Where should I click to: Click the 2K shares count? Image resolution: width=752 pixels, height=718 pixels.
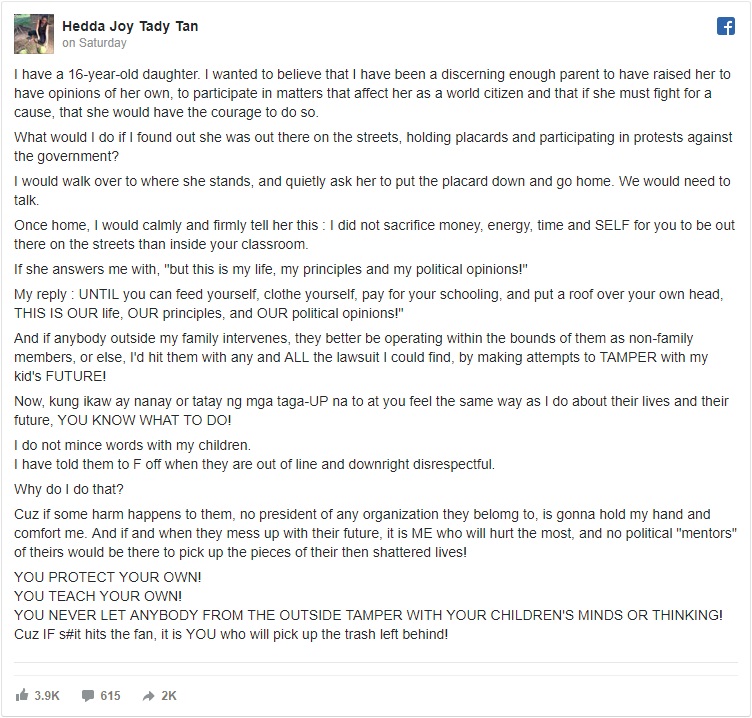pyautogui.click(x=168, y=694)
